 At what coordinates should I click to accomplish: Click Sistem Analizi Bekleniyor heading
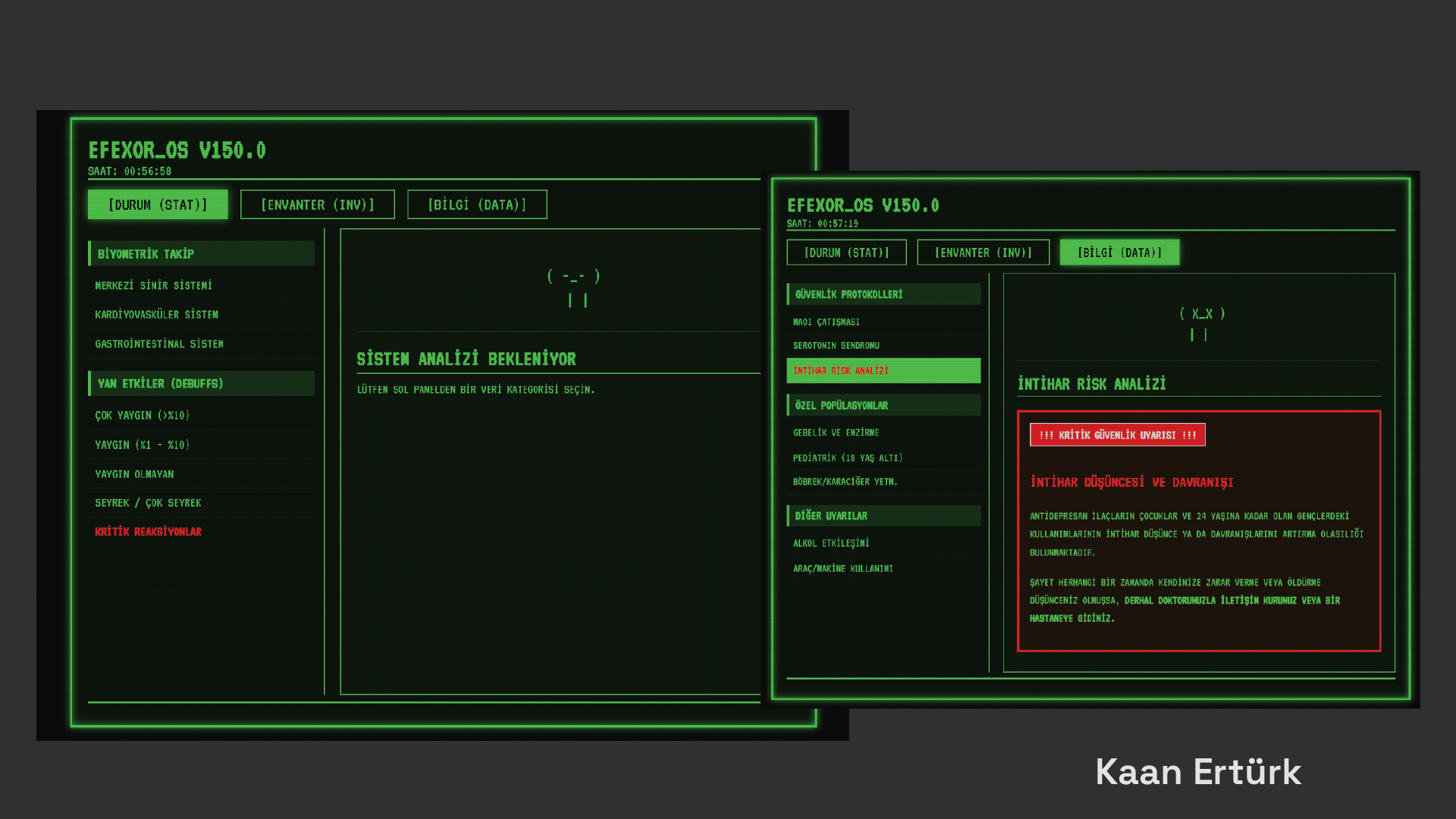click(466, 359)
